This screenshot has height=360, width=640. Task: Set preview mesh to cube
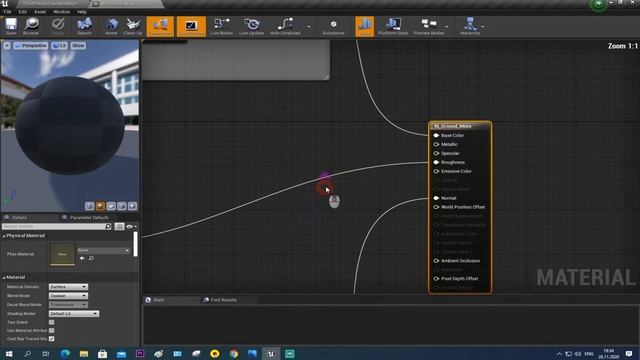tap(122, 206)
